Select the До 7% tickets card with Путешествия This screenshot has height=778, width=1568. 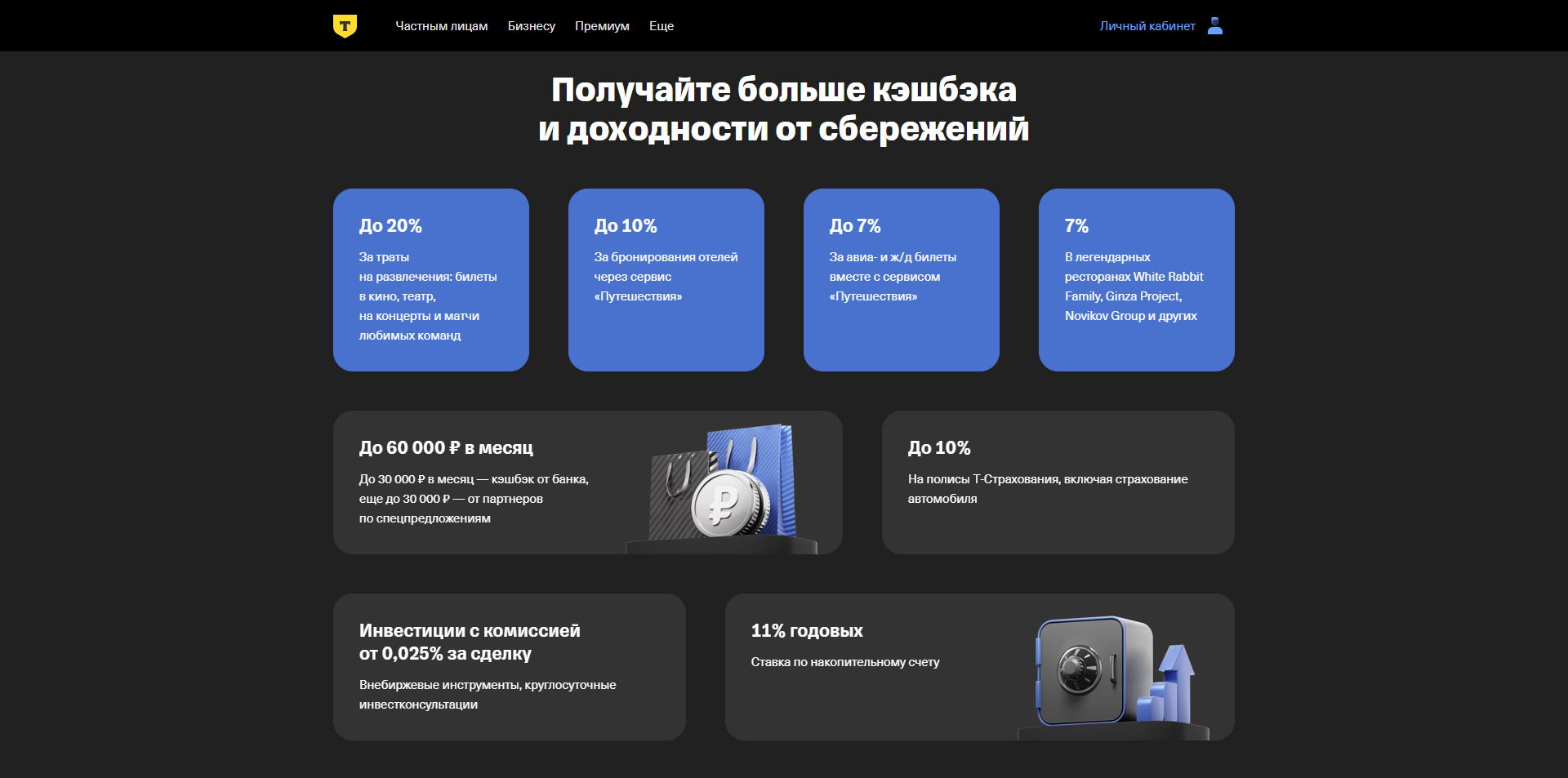(x=901, y=280)
